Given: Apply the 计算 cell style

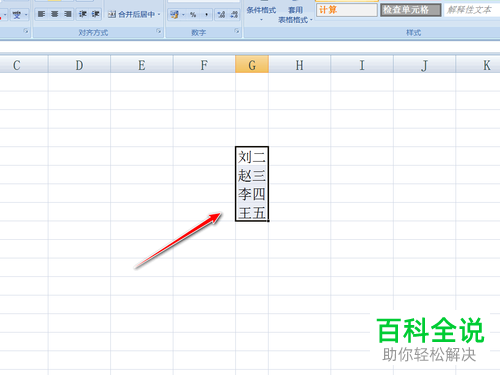Looking at the screenshot, I should pyautogui.click(x=347, y=10).
